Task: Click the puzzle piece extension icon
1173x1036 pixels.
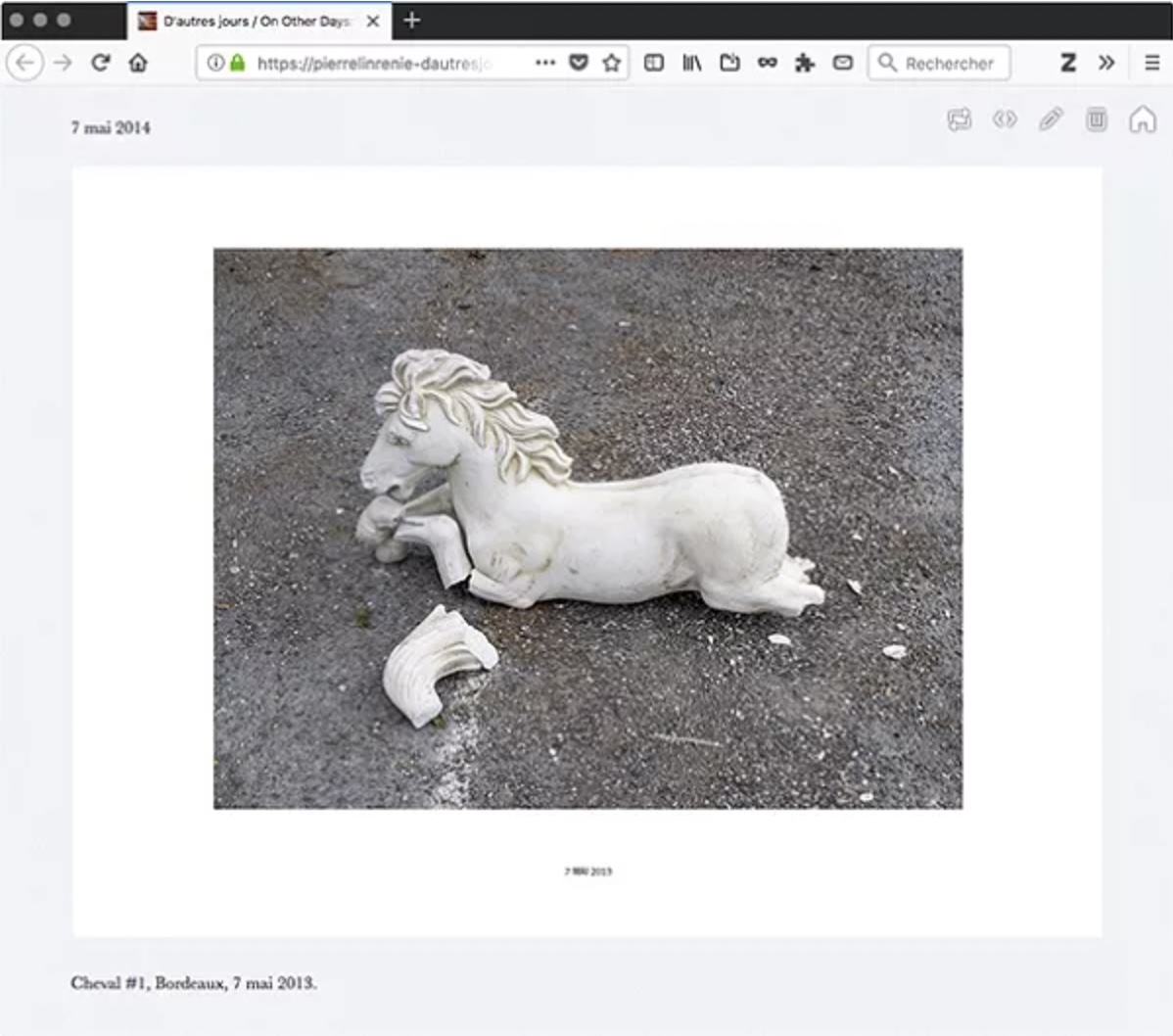Action: point(805,63)
